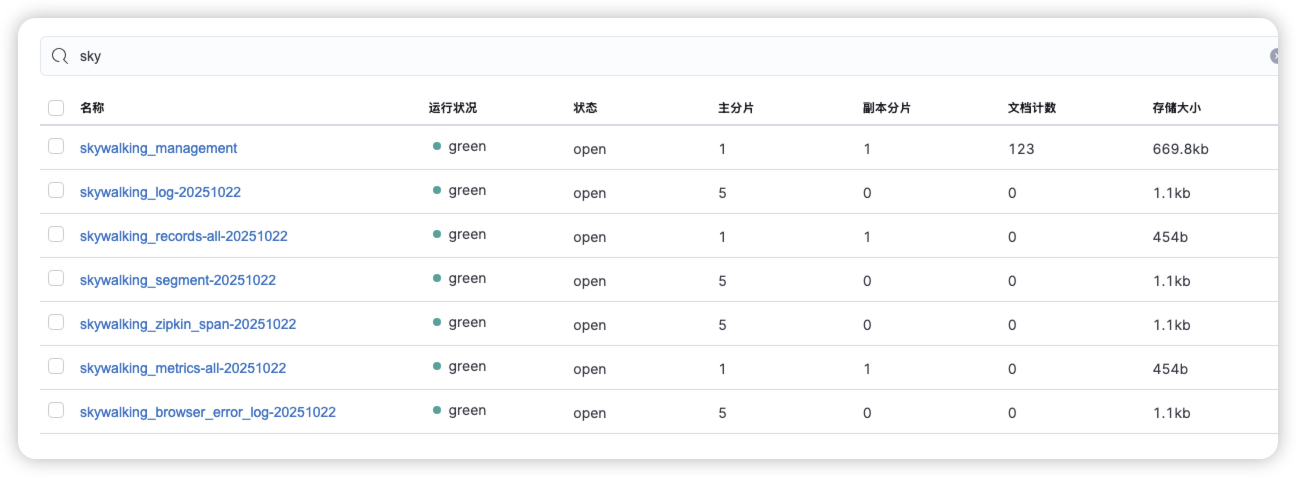Open the skywalking_management index link
This screenshot has width=1296, height=477.
(x=158, y=148)
